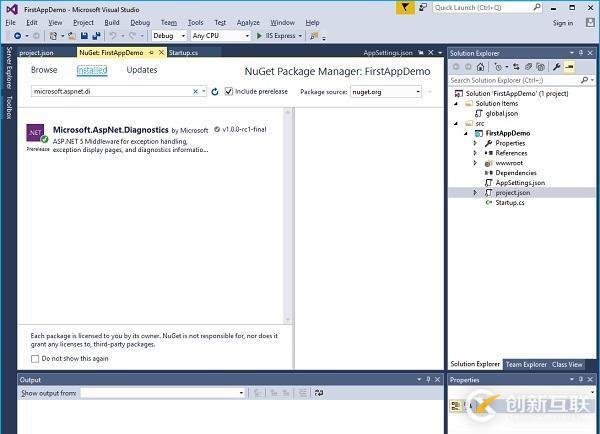Click the Quick Launch search magnifier
This screenshot has width=600, height=434.
coord(537,7)
